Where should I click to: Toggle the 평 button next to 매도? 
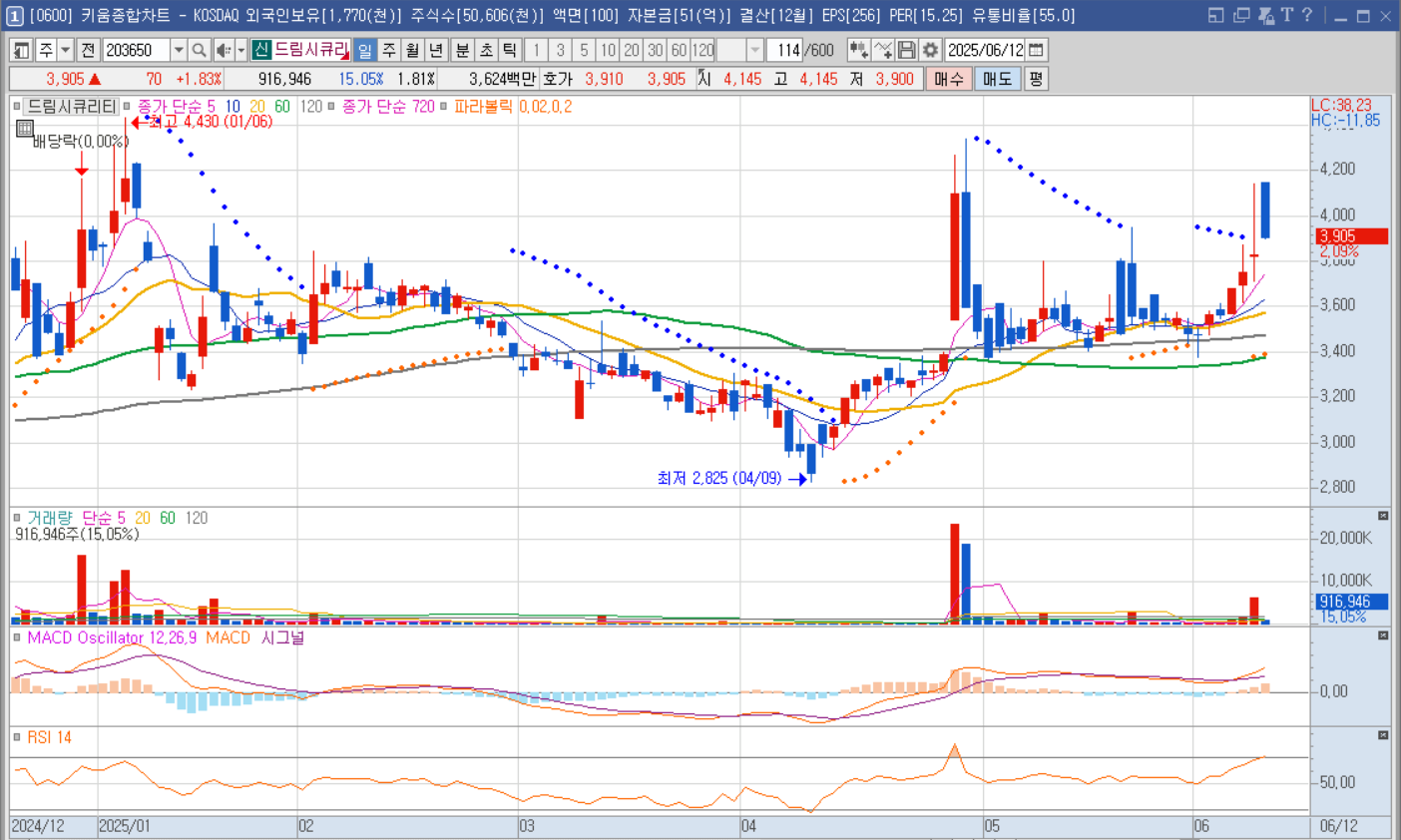1036,79
